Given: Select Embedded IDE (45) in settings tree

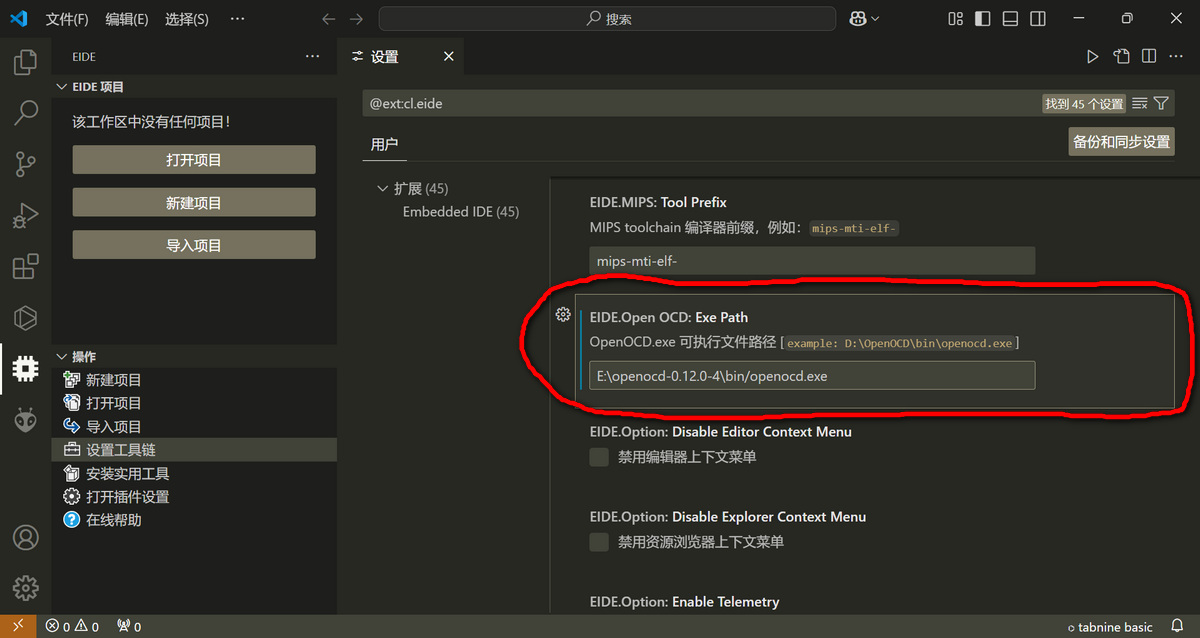Looking at the screenshot, I should point(461,212).
